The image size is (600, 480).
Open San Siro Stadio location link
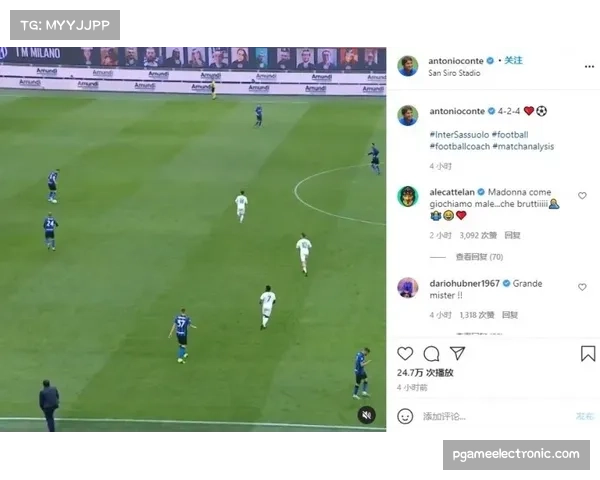point(454,73)
